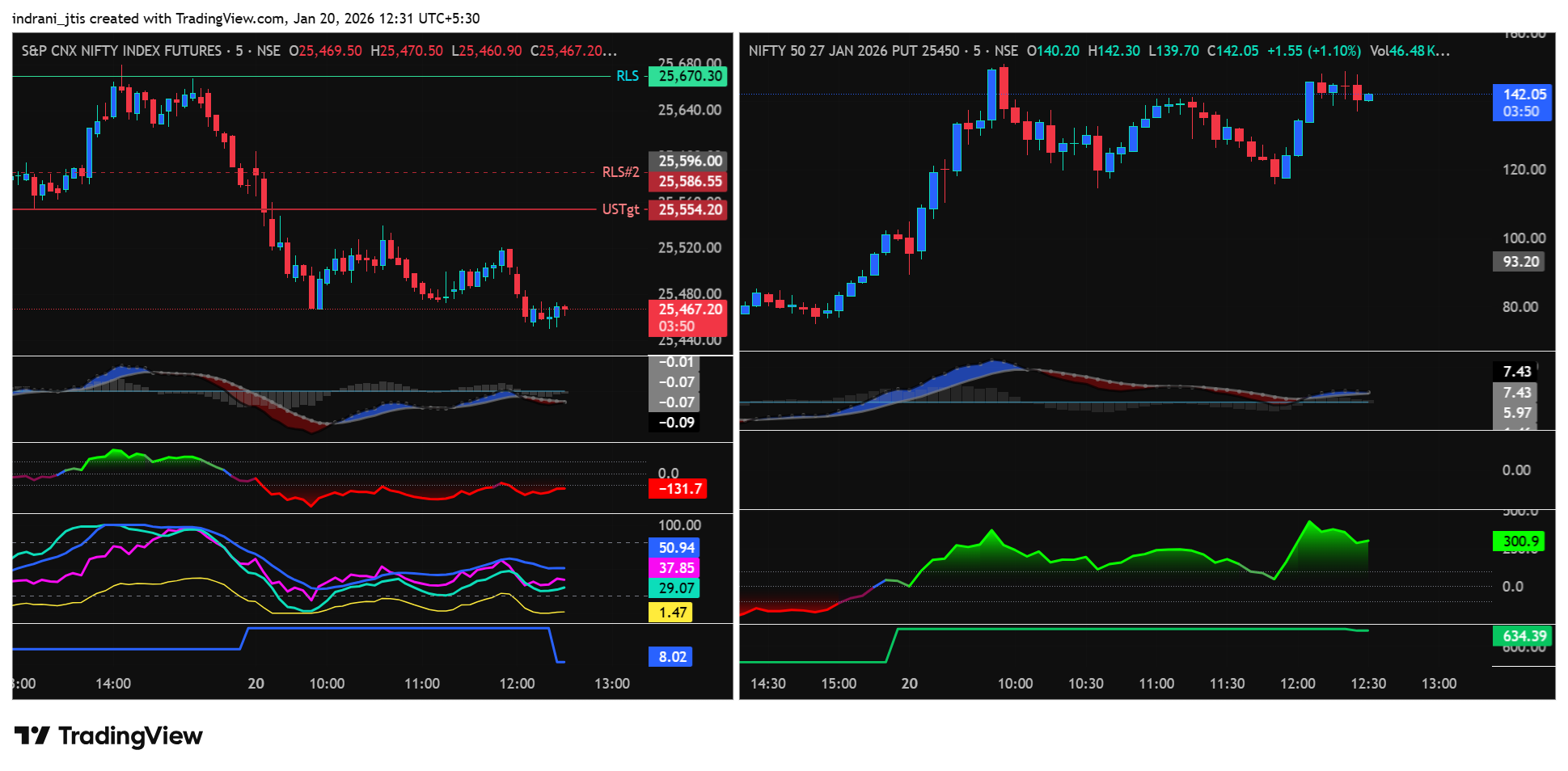
Task: Click the red -131.7 indicator value tag
Action: coord(679,489)
